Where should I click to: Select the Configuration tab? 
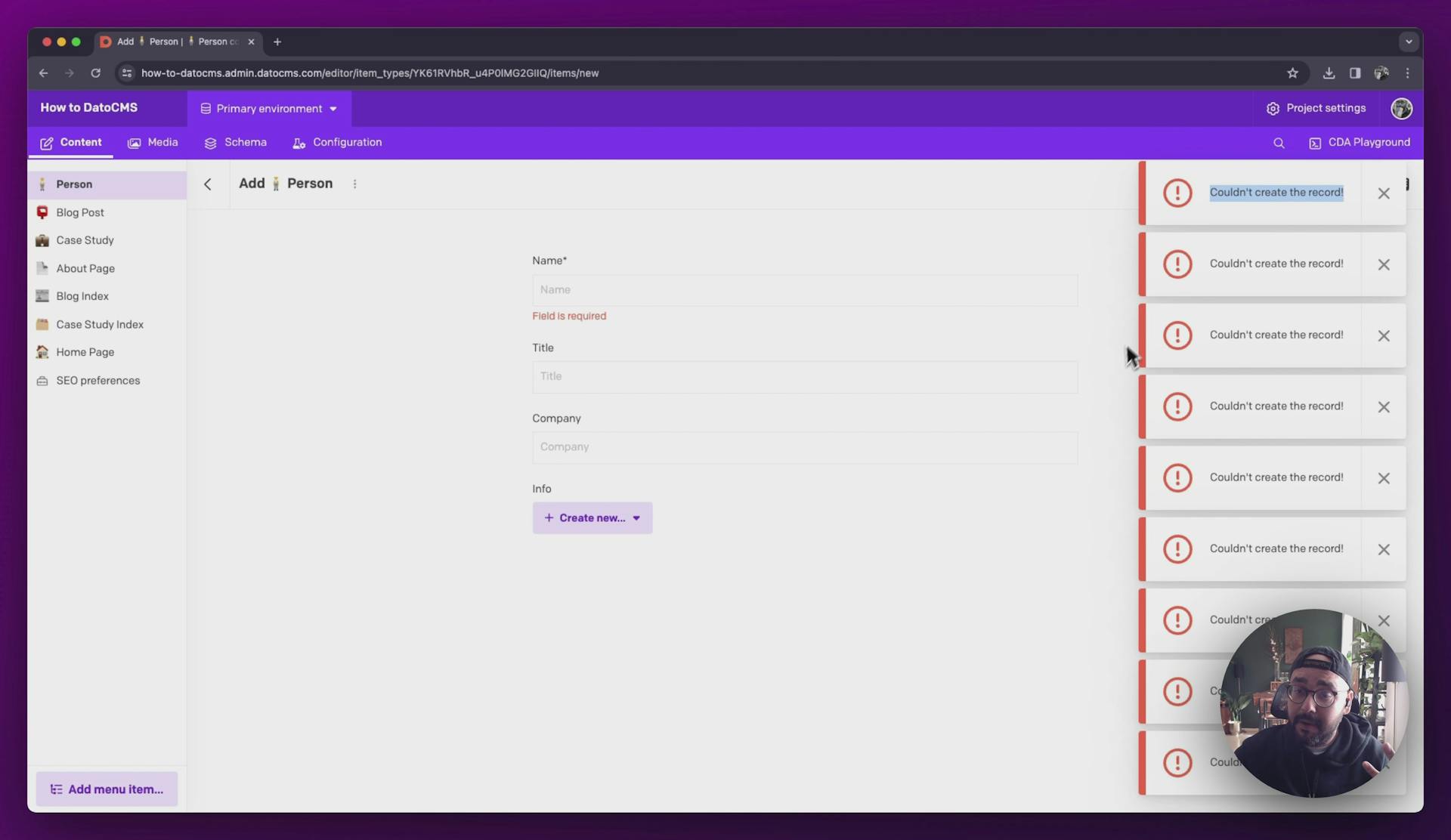click(x=347, y=142)
